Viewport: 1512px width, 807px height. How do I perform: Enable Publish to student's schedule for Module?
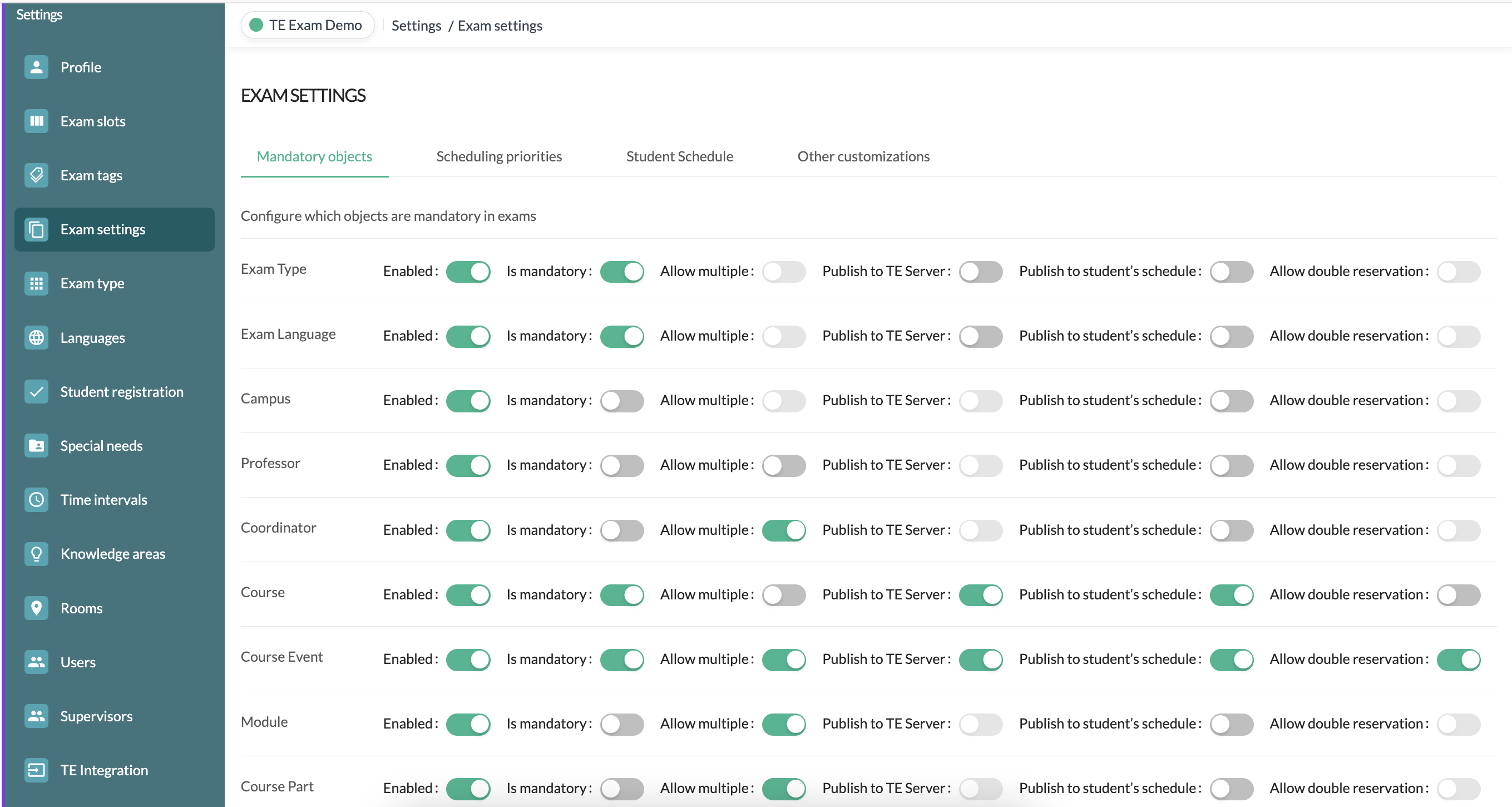click(x=1232, y=724)
